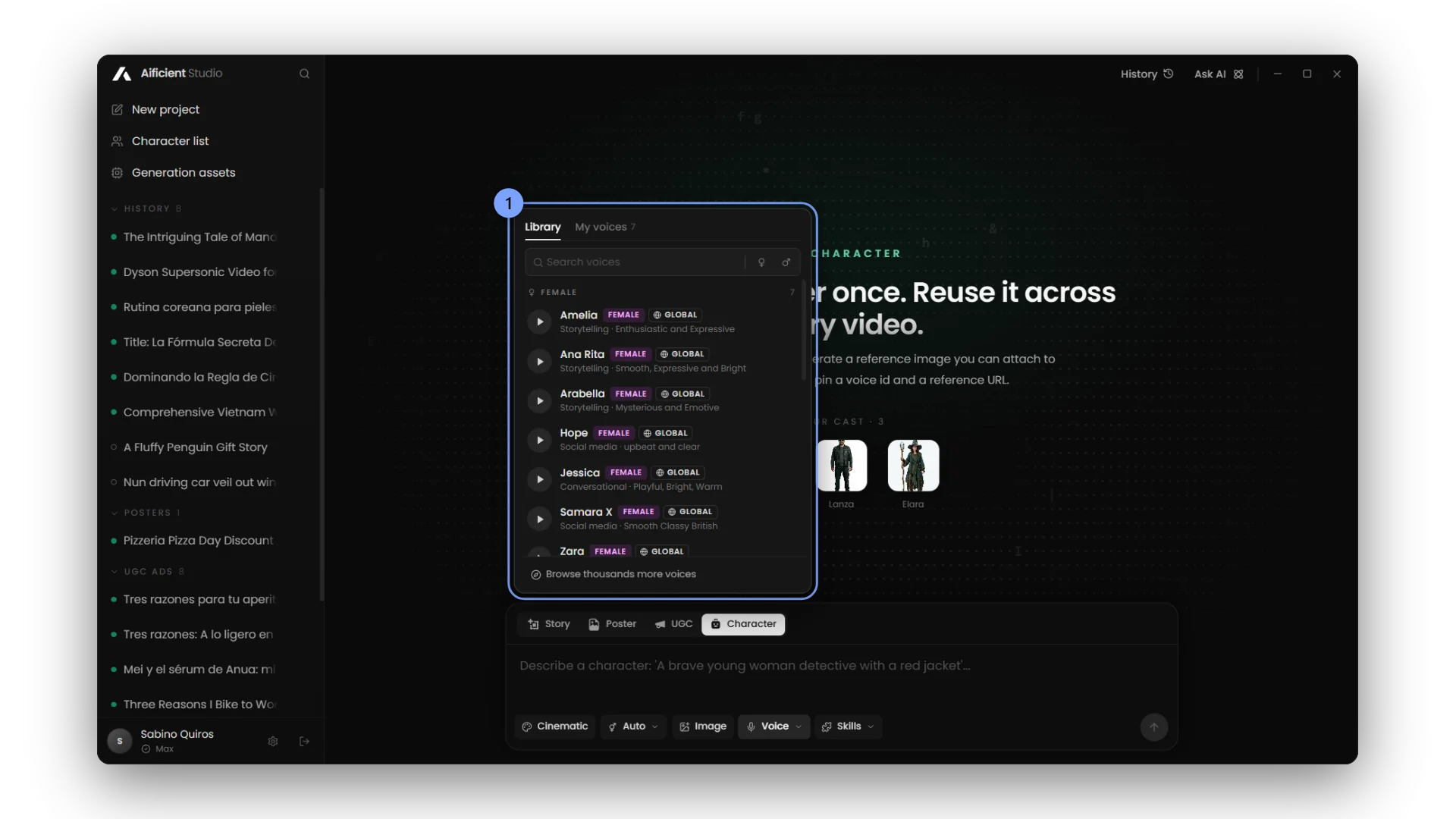1456x819 pixels.
Task: Select the Hope voice
Action: point(661,441)
